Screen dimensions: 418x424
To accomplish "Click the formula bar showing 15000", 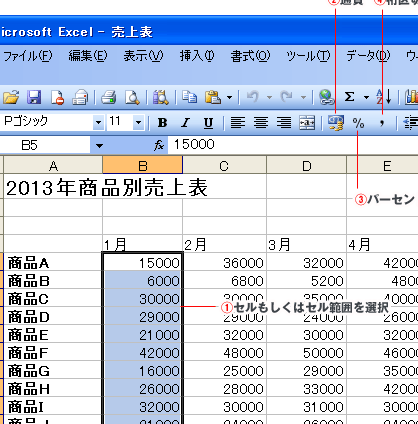I will coord(293,145).
